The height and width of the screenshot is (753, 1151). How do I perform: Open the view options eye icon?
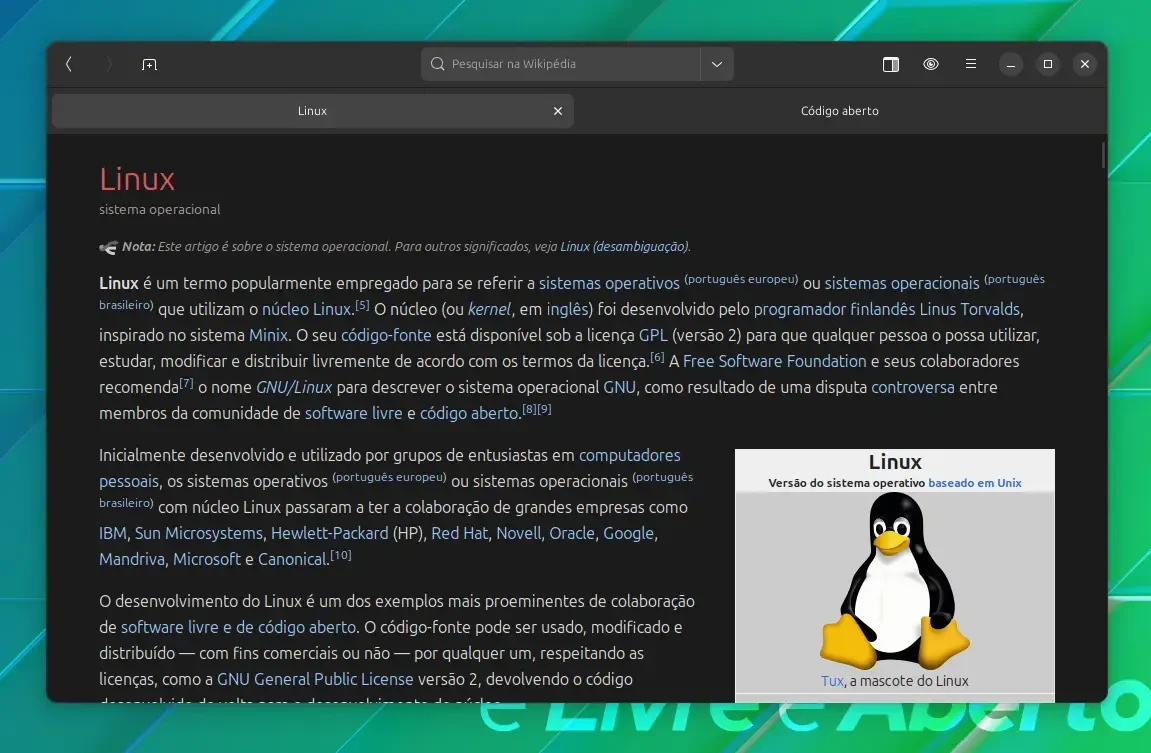click(931, 65)
